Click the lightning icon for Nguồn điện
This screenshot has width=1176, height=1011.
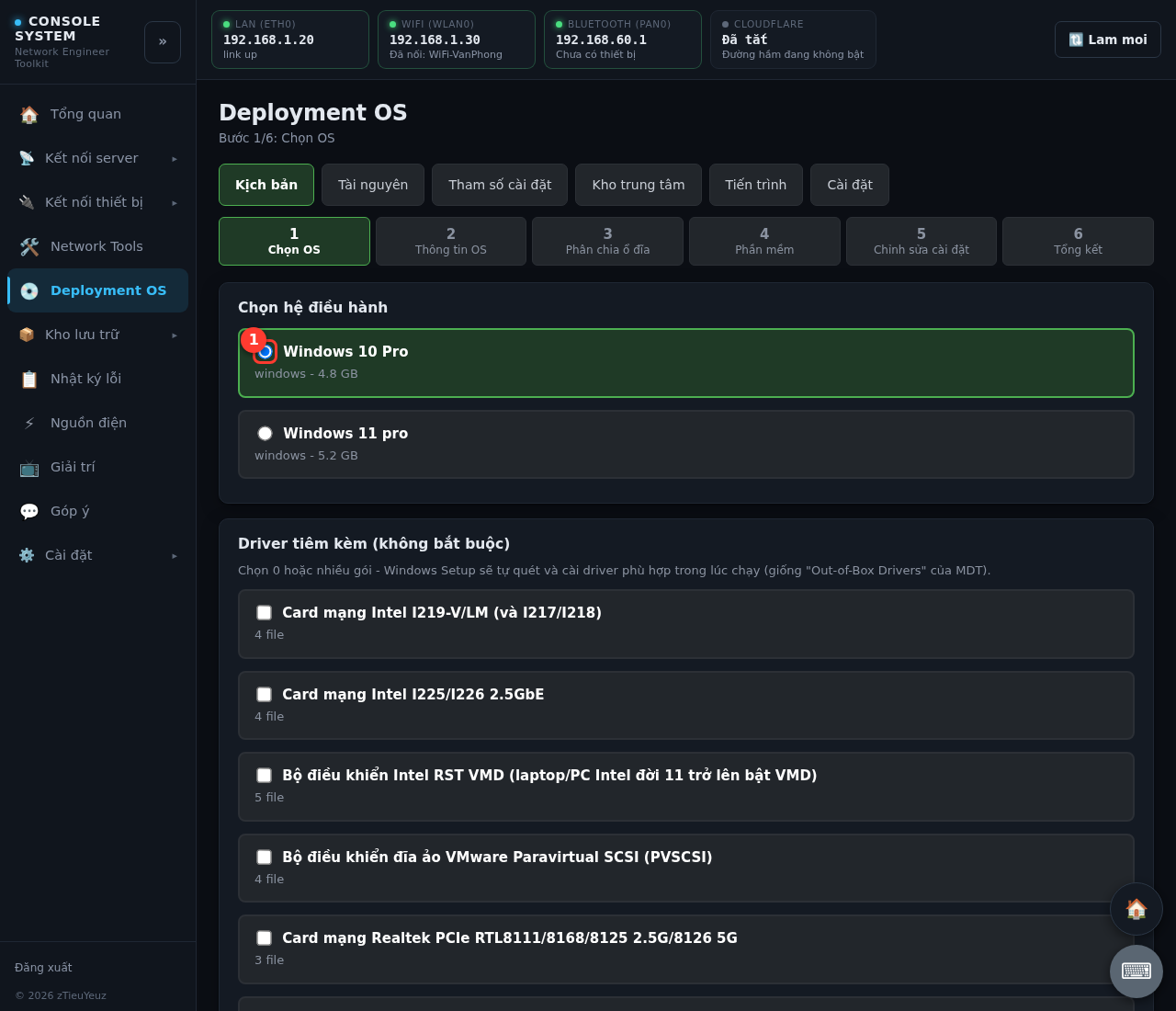pos(29,423)
